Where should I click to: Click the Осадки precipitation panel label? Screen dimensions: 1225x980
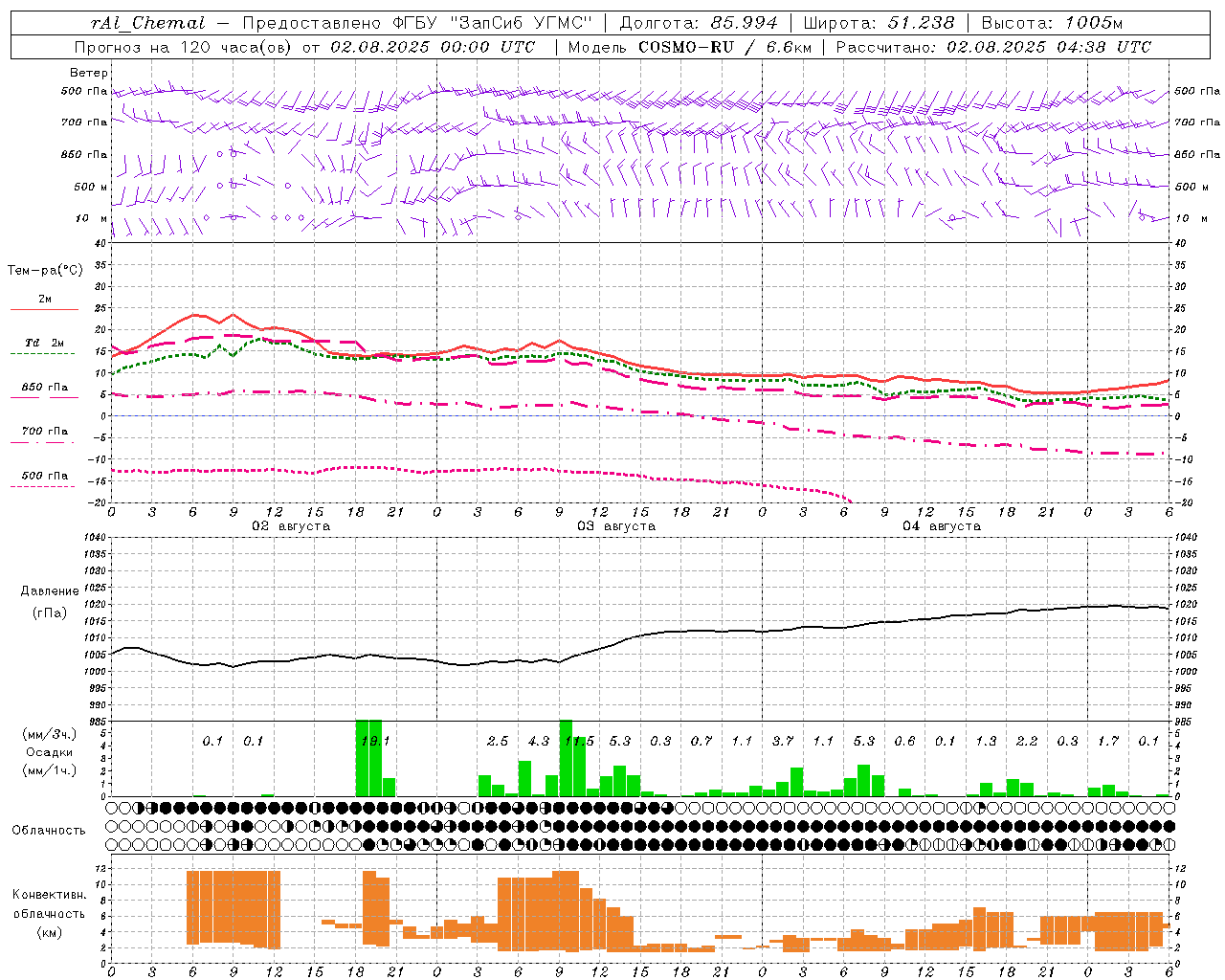pyautogui.click(x=50, y=752)
